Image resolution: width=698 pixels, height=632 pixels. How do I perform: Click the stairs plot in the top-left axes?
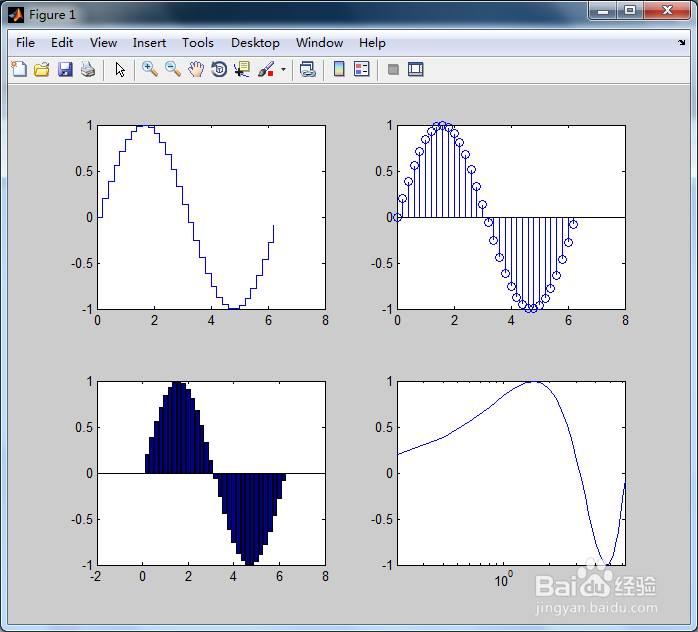(211, 217)
